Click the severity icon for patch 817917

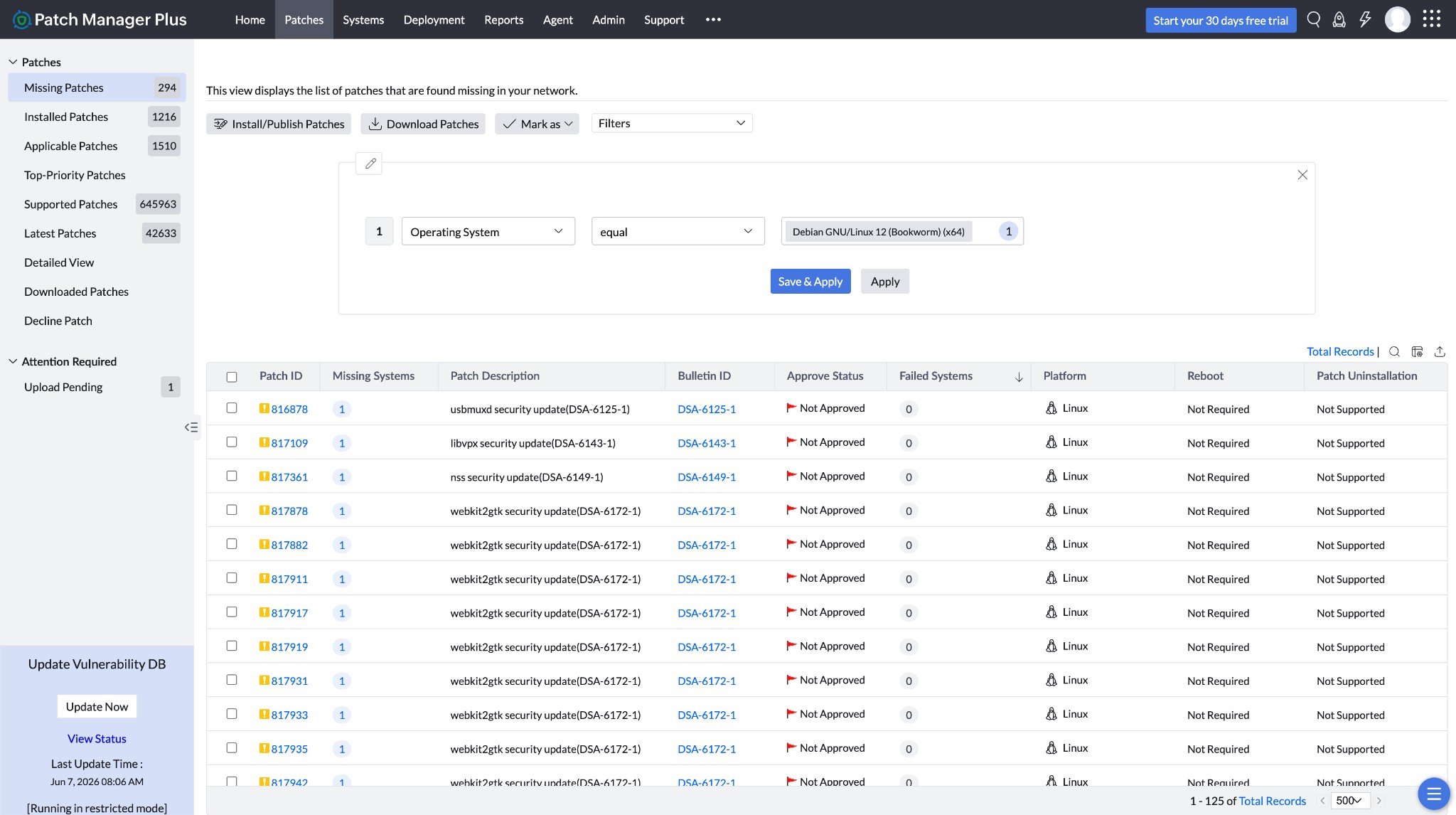[264, 612]
